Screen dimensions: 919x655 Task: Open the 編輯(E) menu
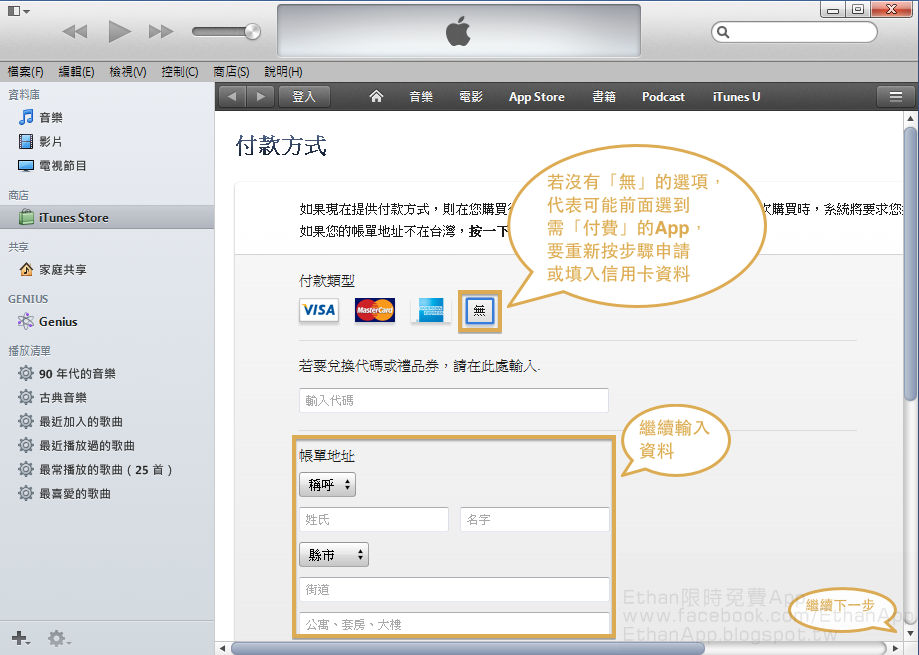click(x=76, y=71)
